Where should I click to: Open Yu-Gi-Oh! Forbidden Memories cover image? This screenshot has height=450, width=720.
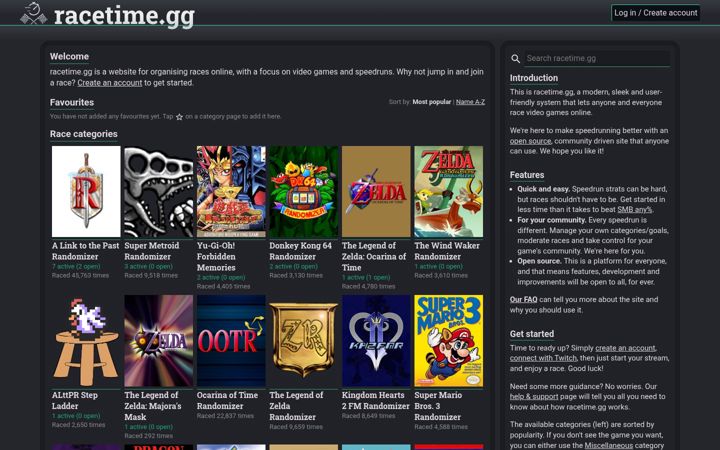231,191
